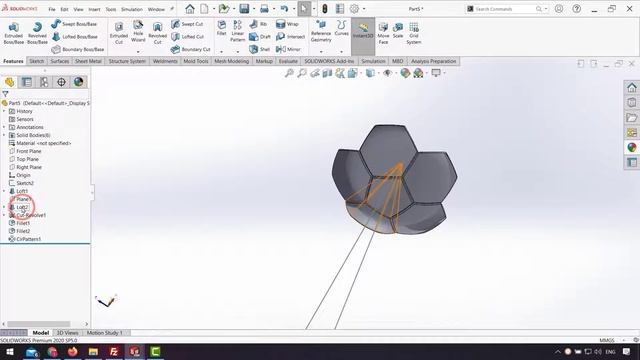The height and width of the screenshot is (360, 640).
Task: Choose Boundary Boss/Base feature
Action: click(78, 49)
